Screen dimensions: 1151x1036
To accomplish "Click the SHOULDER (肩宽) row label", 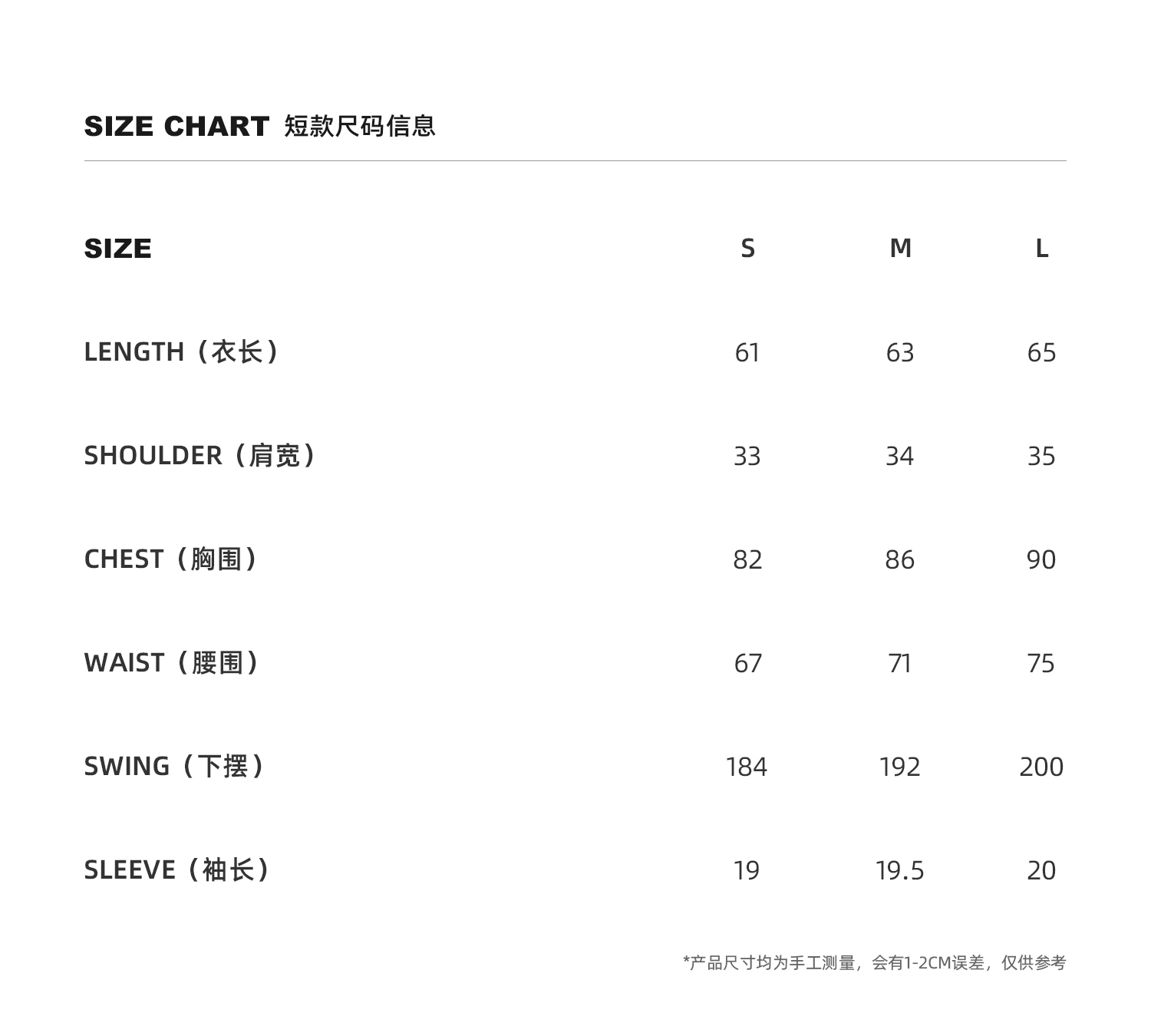I will point(200,456).
